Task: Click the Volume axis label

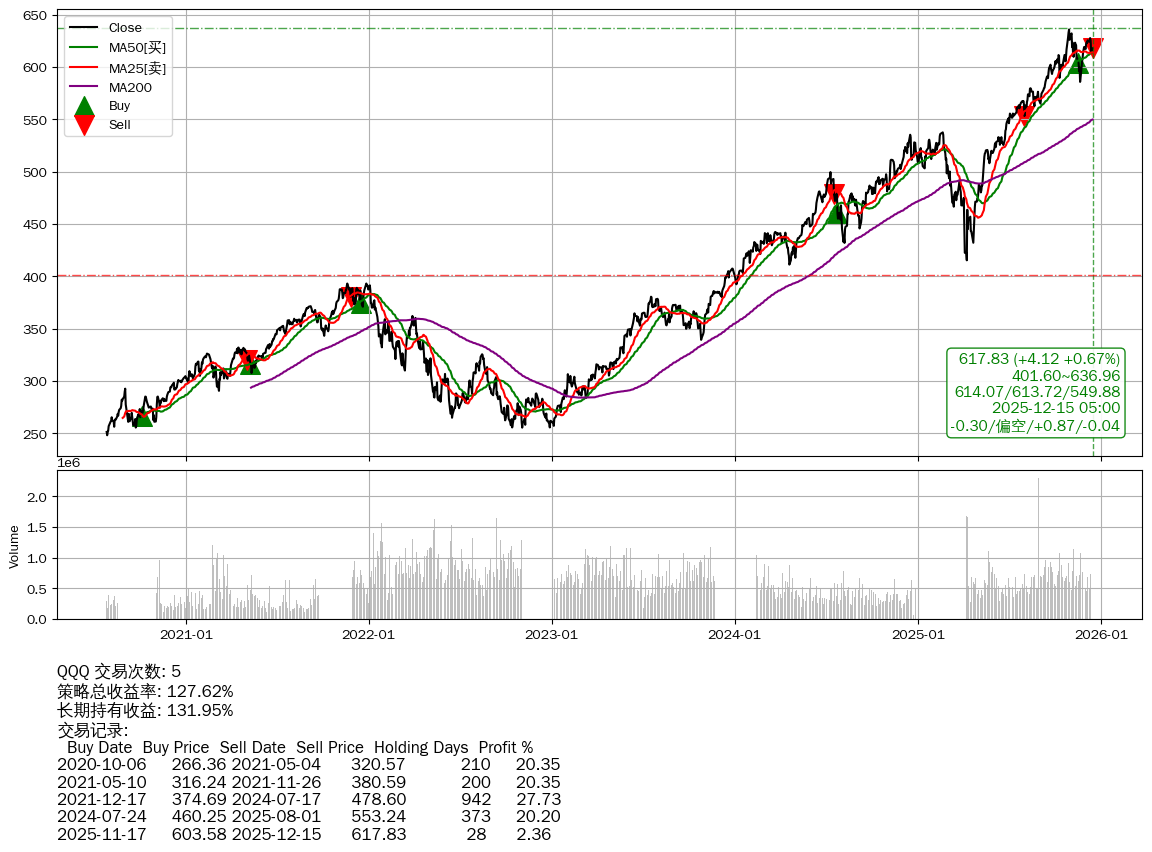Action: tap(14, 547)
